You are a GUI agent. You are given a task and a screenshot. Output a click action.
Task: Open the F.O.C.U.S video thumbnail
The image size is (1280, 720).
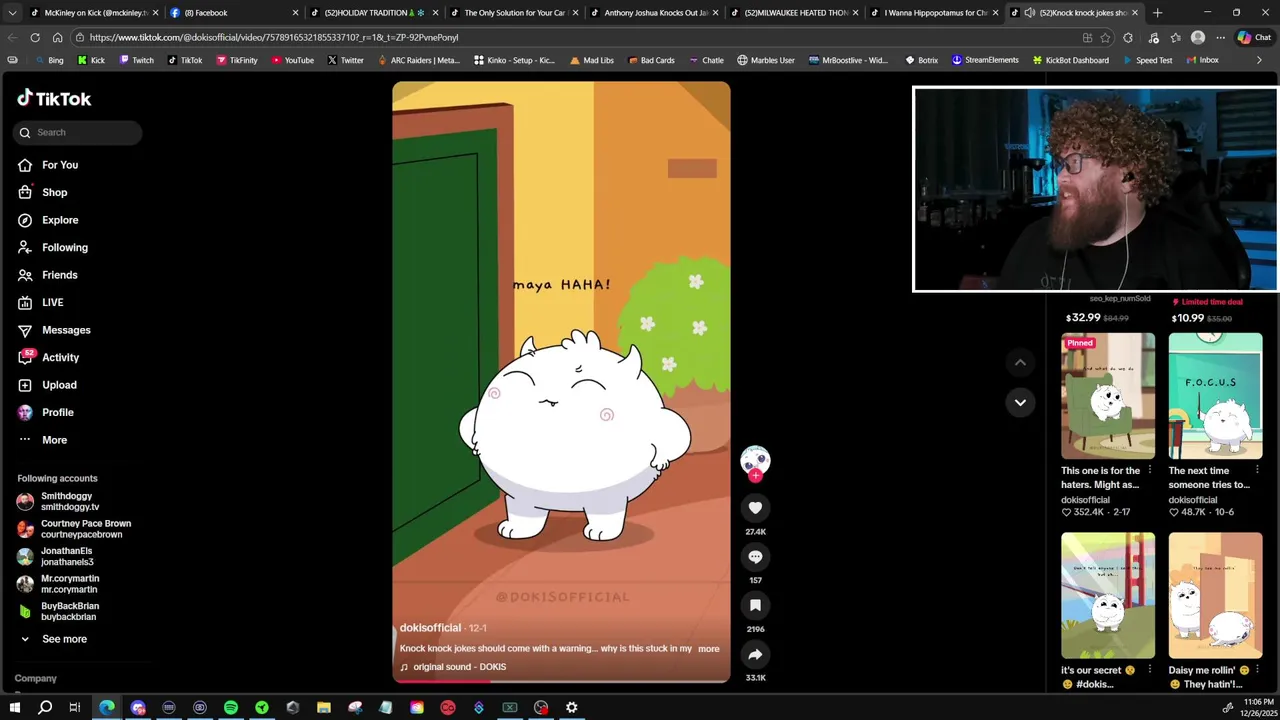[x=1215, y=396]
